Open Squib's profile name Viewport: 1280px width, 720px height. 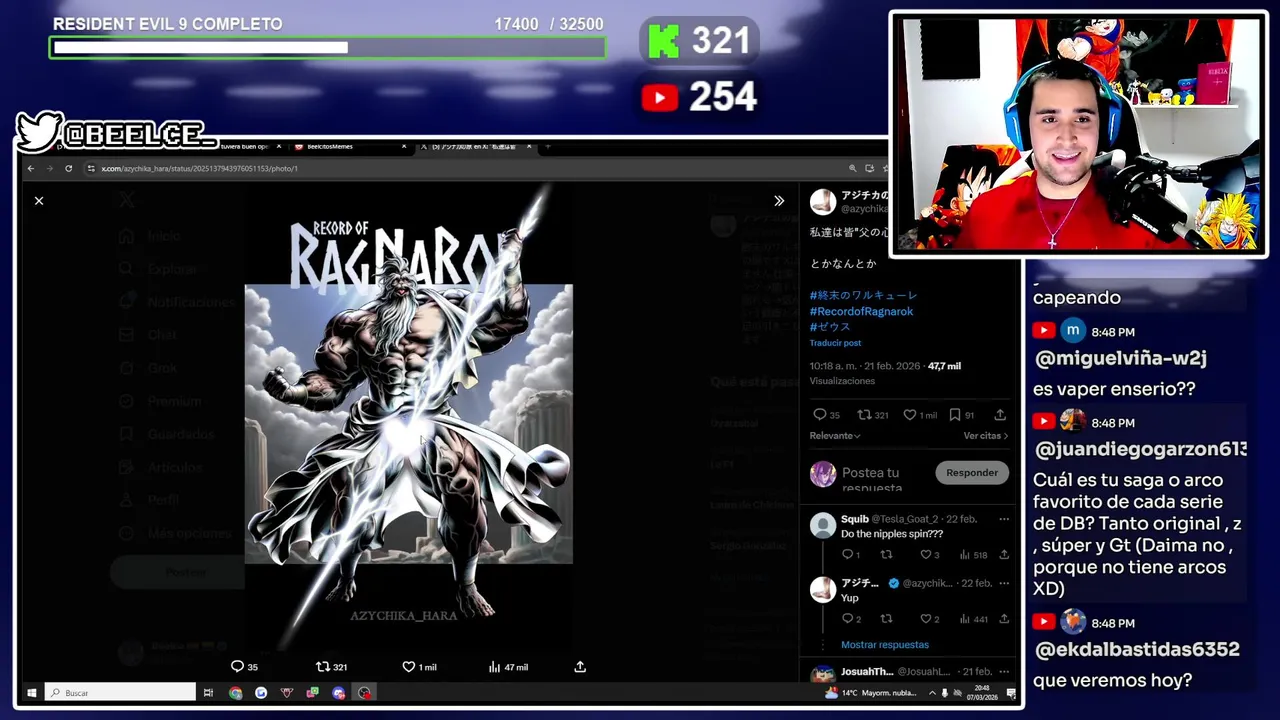tap(855, 519)
